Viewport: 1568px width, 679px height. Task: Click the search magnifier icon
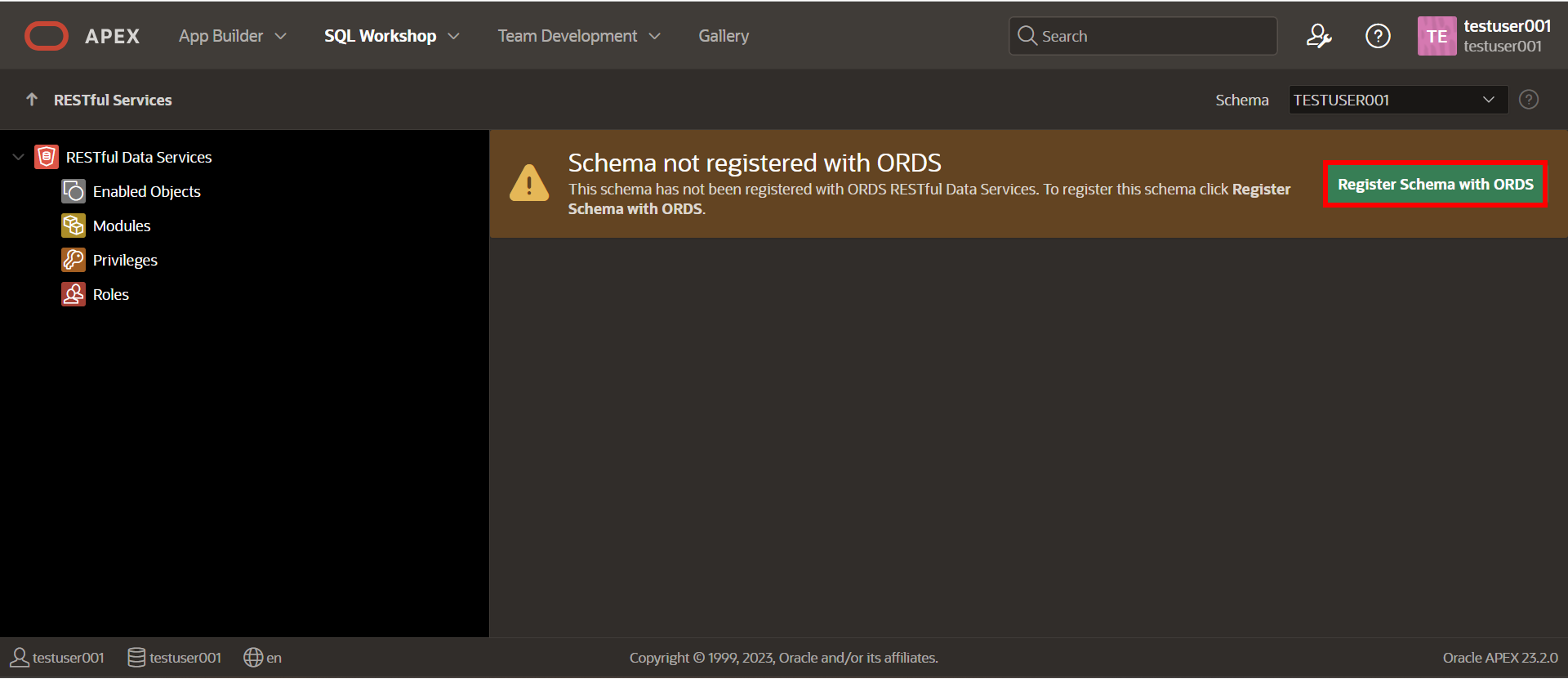(x=1027, y=36)
